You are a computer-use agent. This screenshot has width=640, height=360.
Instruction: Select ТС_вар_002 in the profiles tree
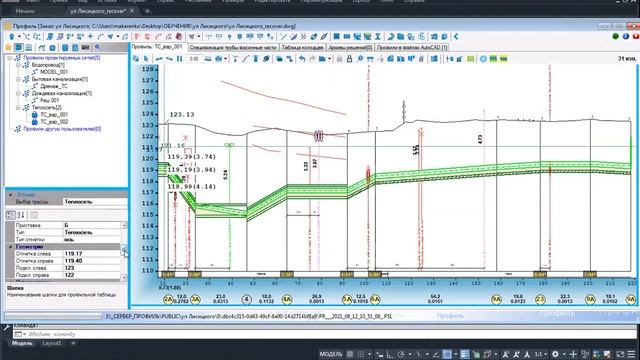coord(54,122)
